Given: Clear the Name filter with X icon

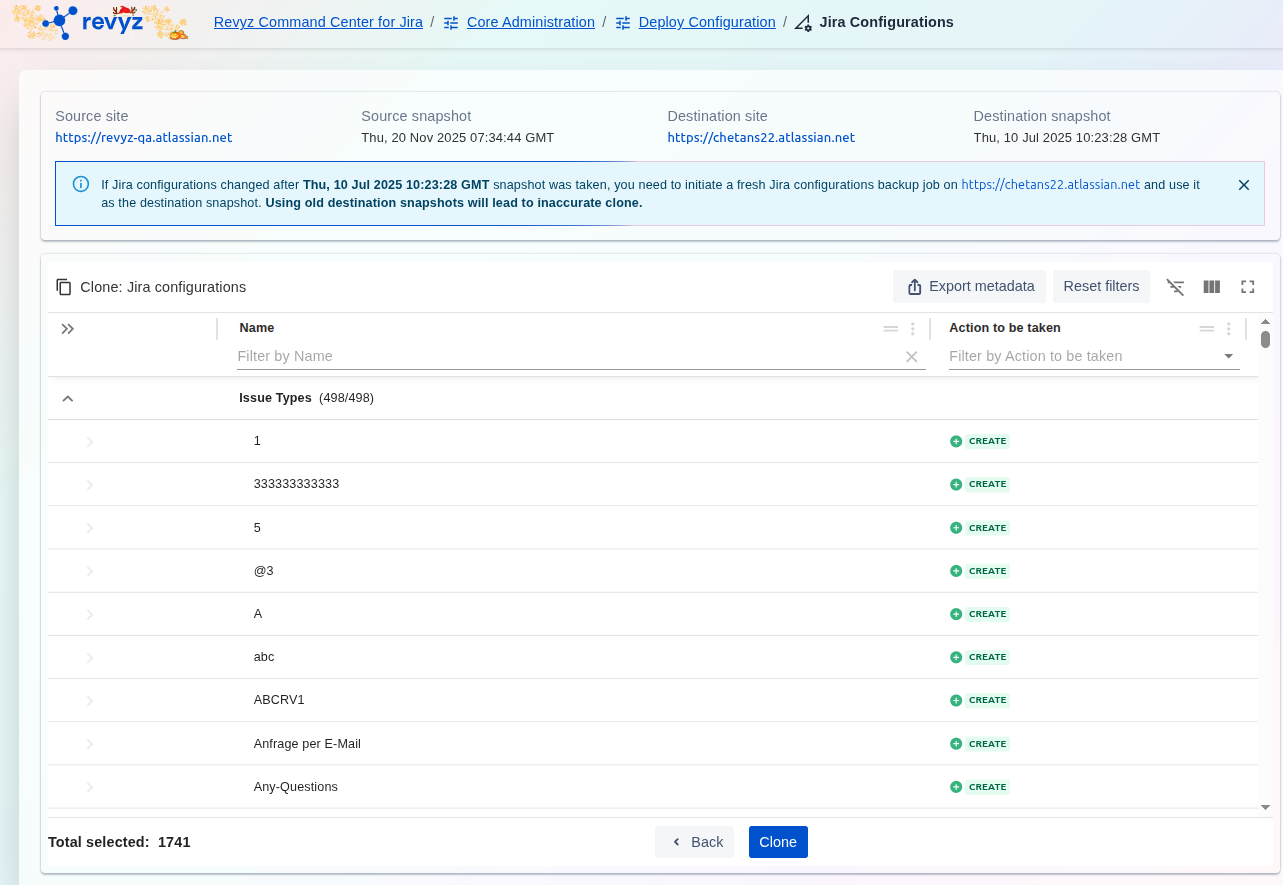Looking at the screenshot, I should 911,357.
